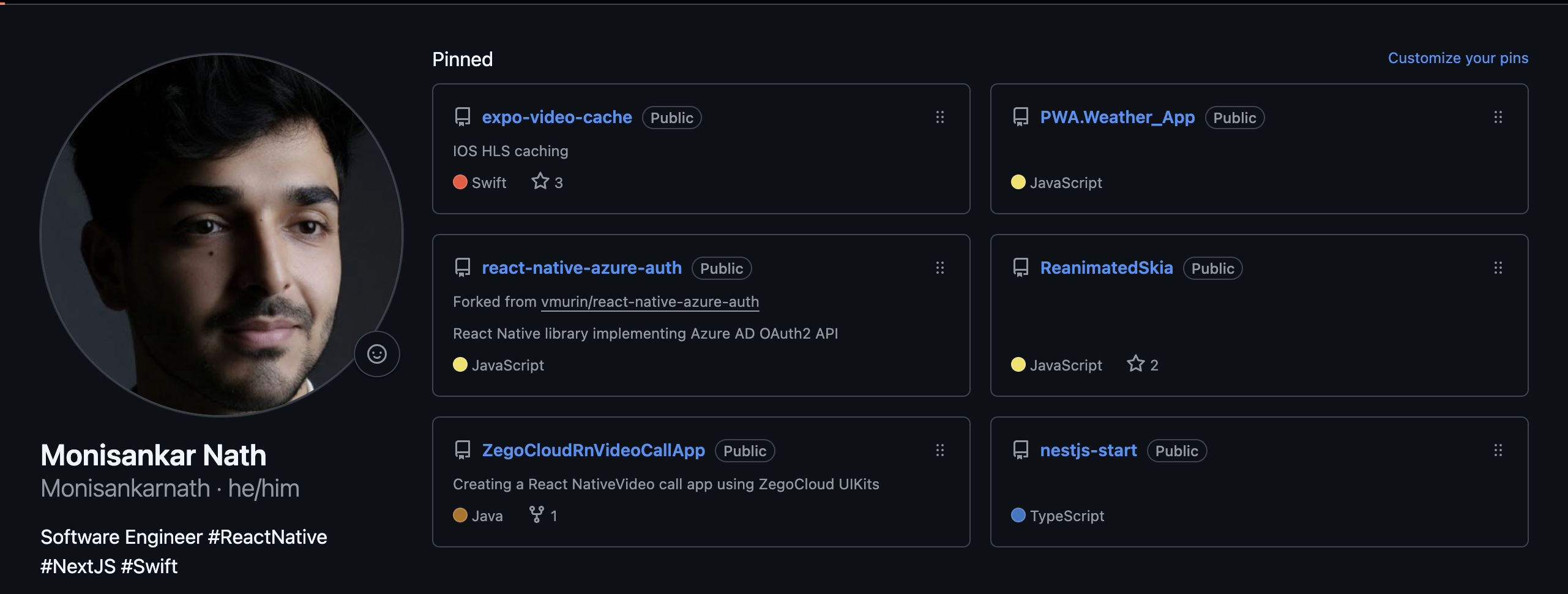Click the repository icon beside PWA.Weather_App
The height and width of the screenshot is (594, 1568).
coord(1020,117)
